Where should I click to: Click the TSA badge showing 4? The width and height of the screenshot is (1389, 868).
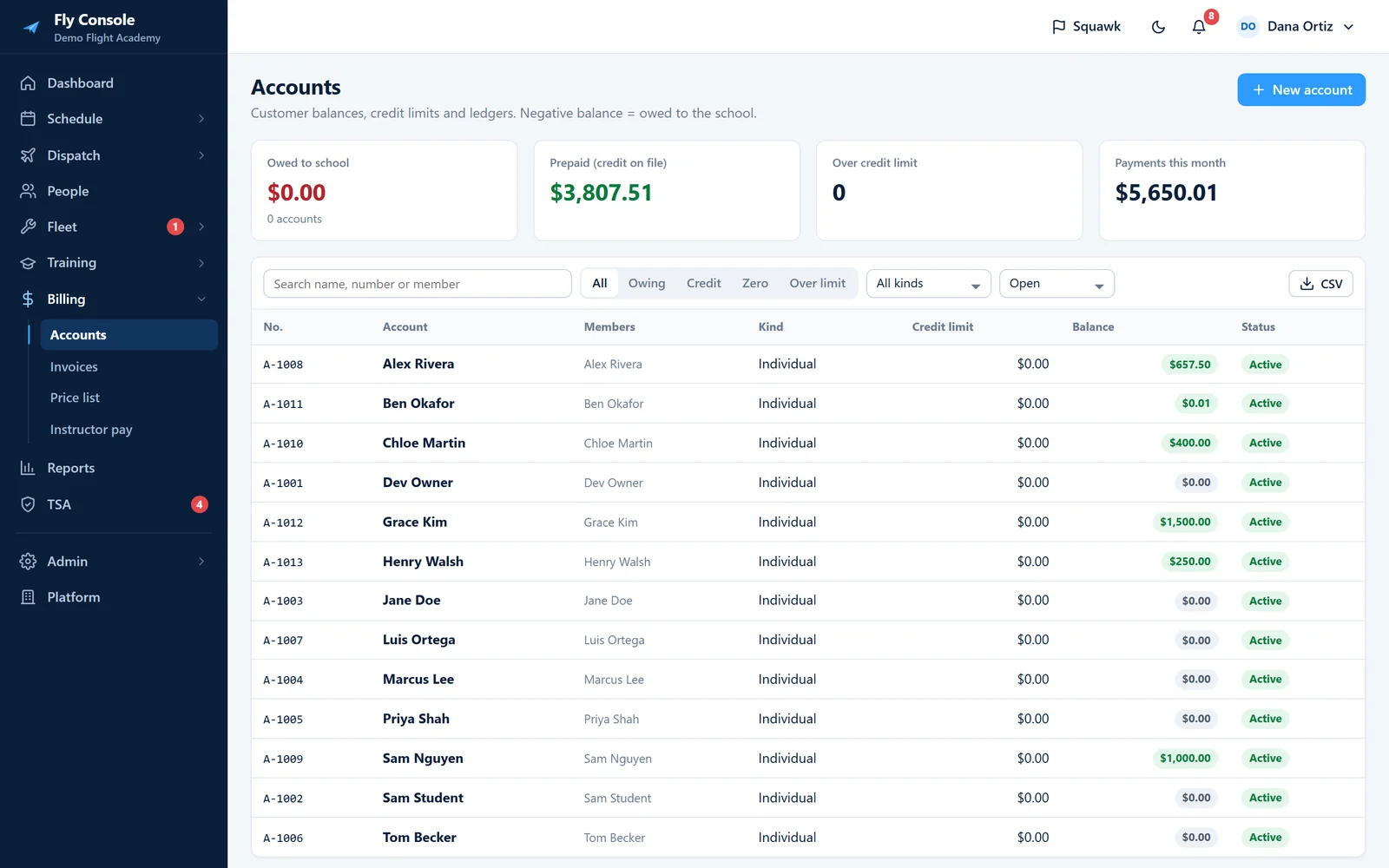coord(200,504)
